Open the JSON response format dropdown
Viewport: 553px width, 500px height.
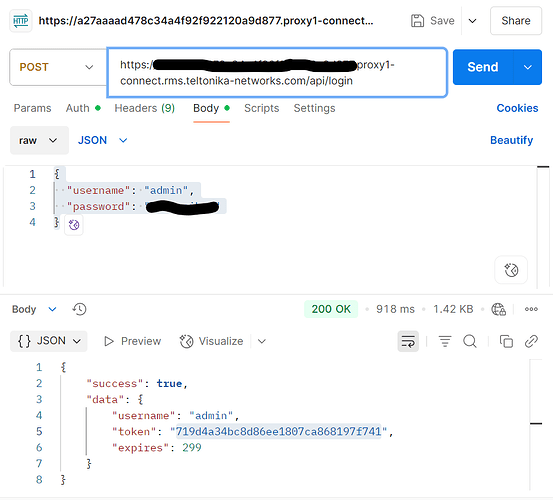[x=49, y=341]
